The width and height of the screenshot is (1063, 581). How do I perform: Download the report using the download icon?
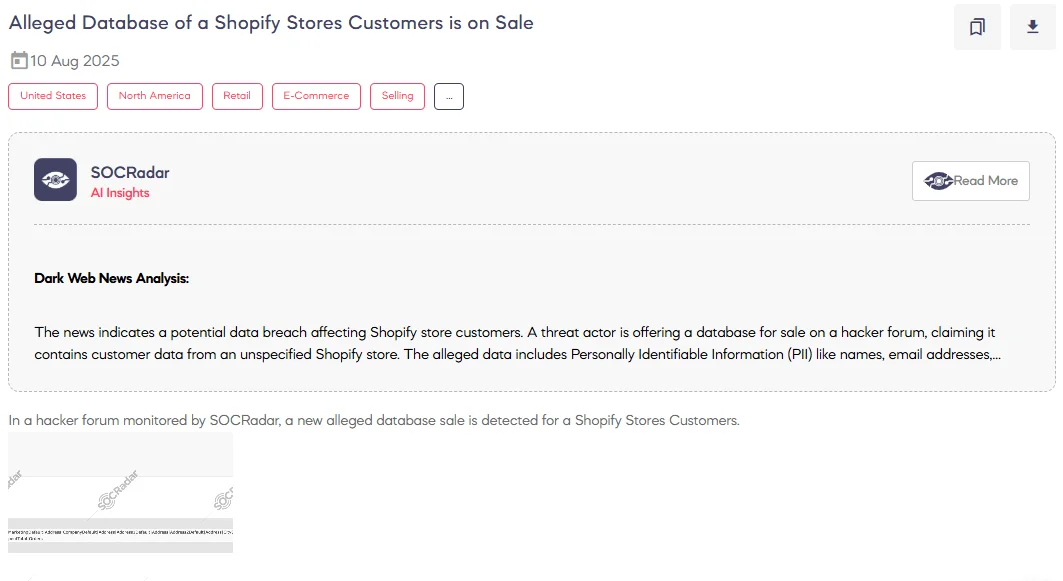coord(1032,27)
